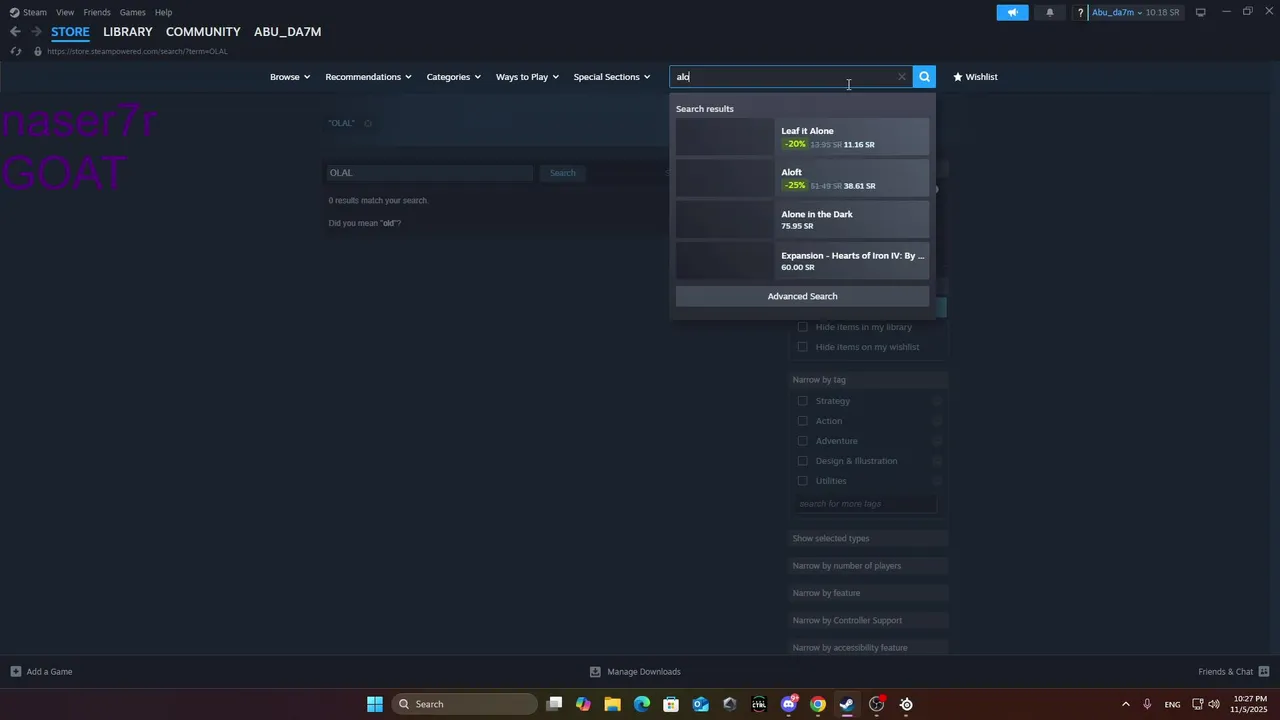Click the question mark help icon

click(x=1081, y=12)
